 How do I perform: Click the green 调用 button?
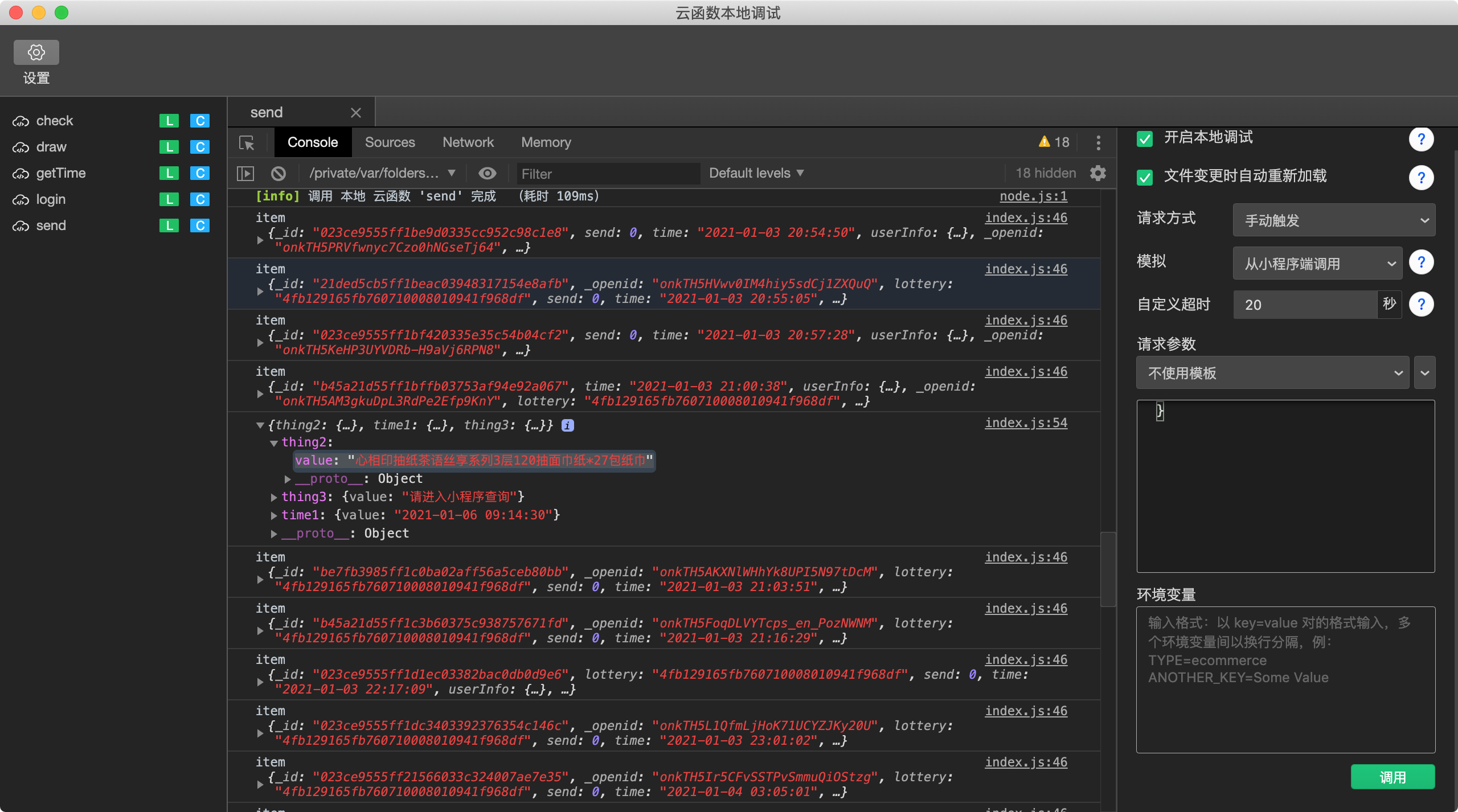(1392, 777)
